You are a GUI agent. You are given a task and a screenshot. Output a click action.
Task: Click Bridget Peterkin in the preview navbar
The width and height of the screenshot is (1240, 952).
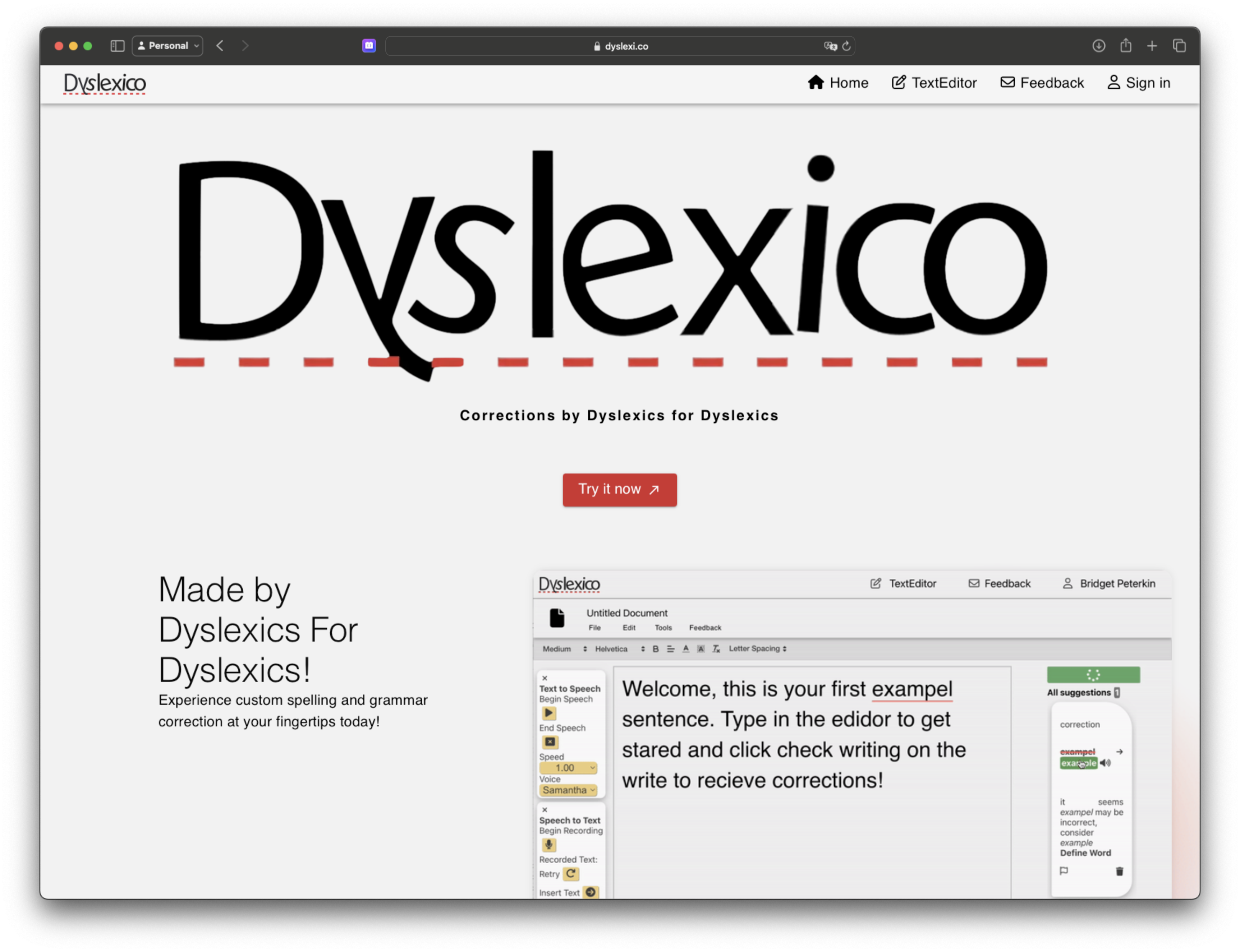point(1108,583)
